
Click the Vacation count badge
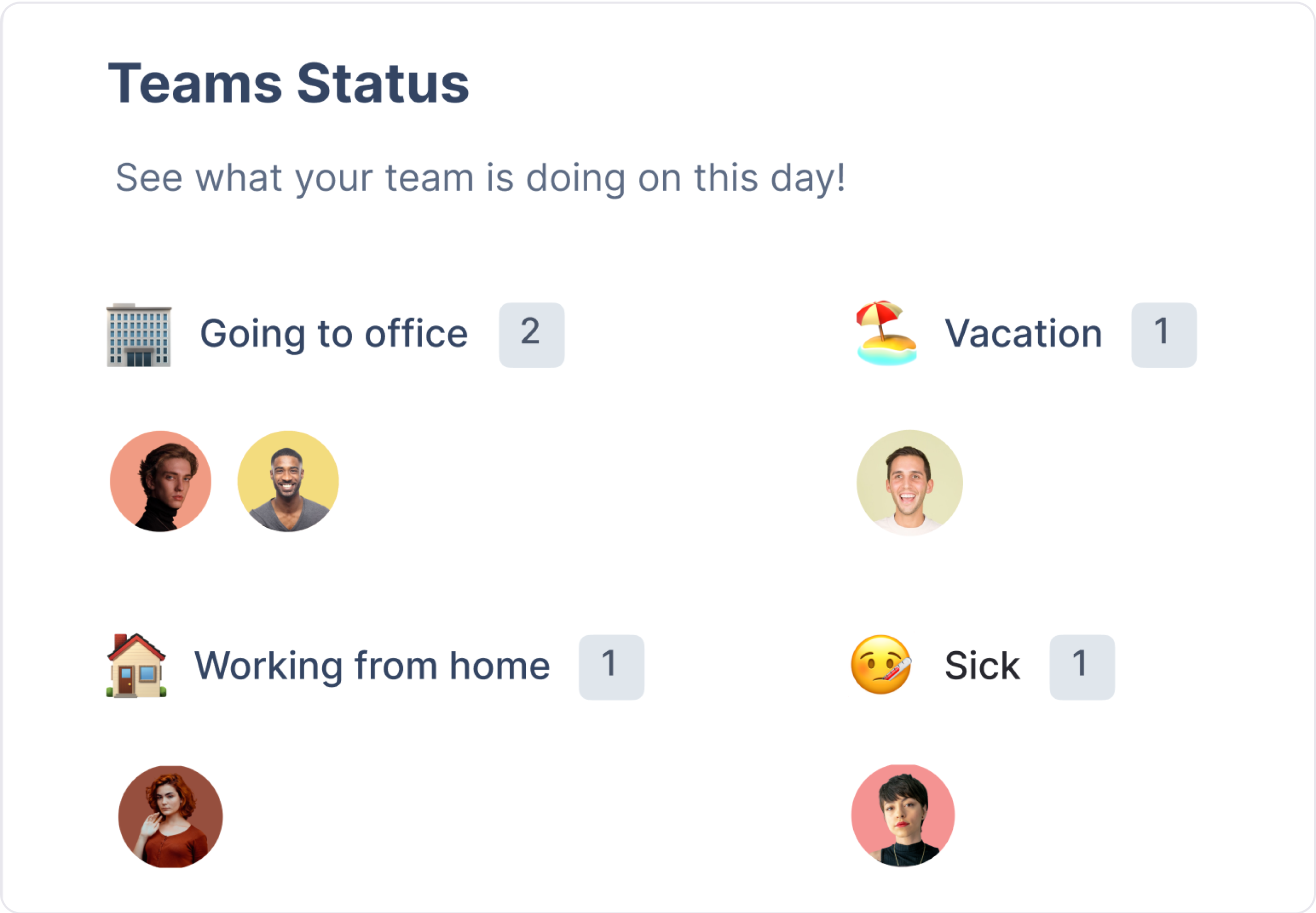pos(1163,335)
